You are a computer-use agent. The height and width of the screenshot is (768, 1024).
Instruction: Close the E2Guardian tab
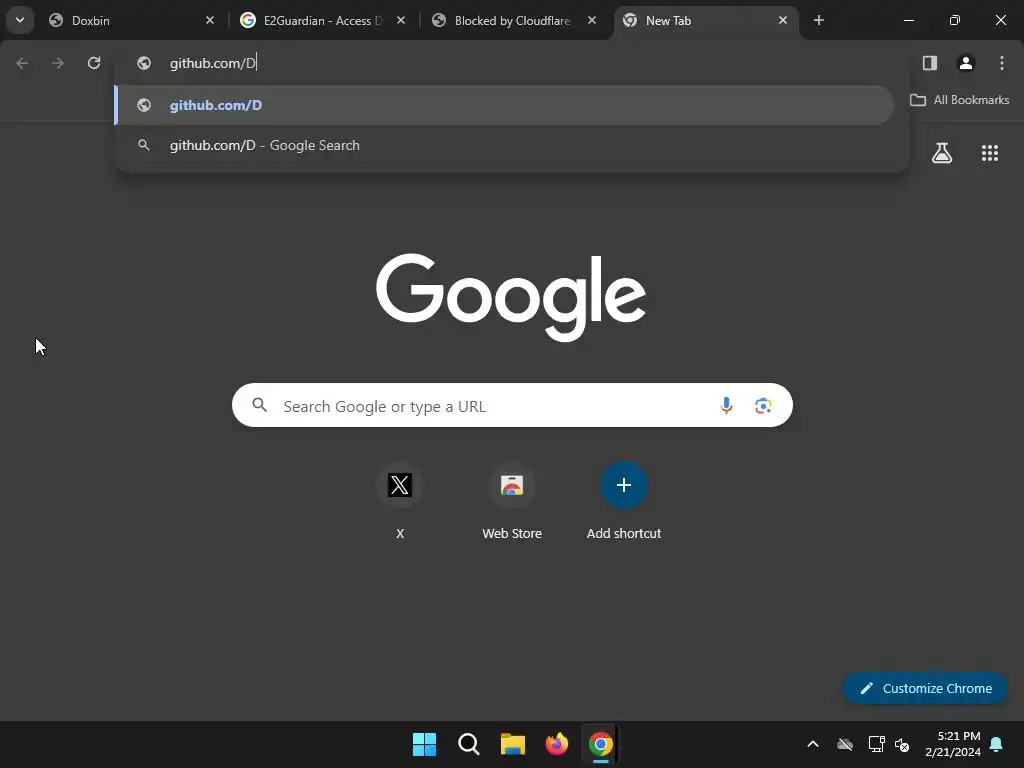point(401,20)
